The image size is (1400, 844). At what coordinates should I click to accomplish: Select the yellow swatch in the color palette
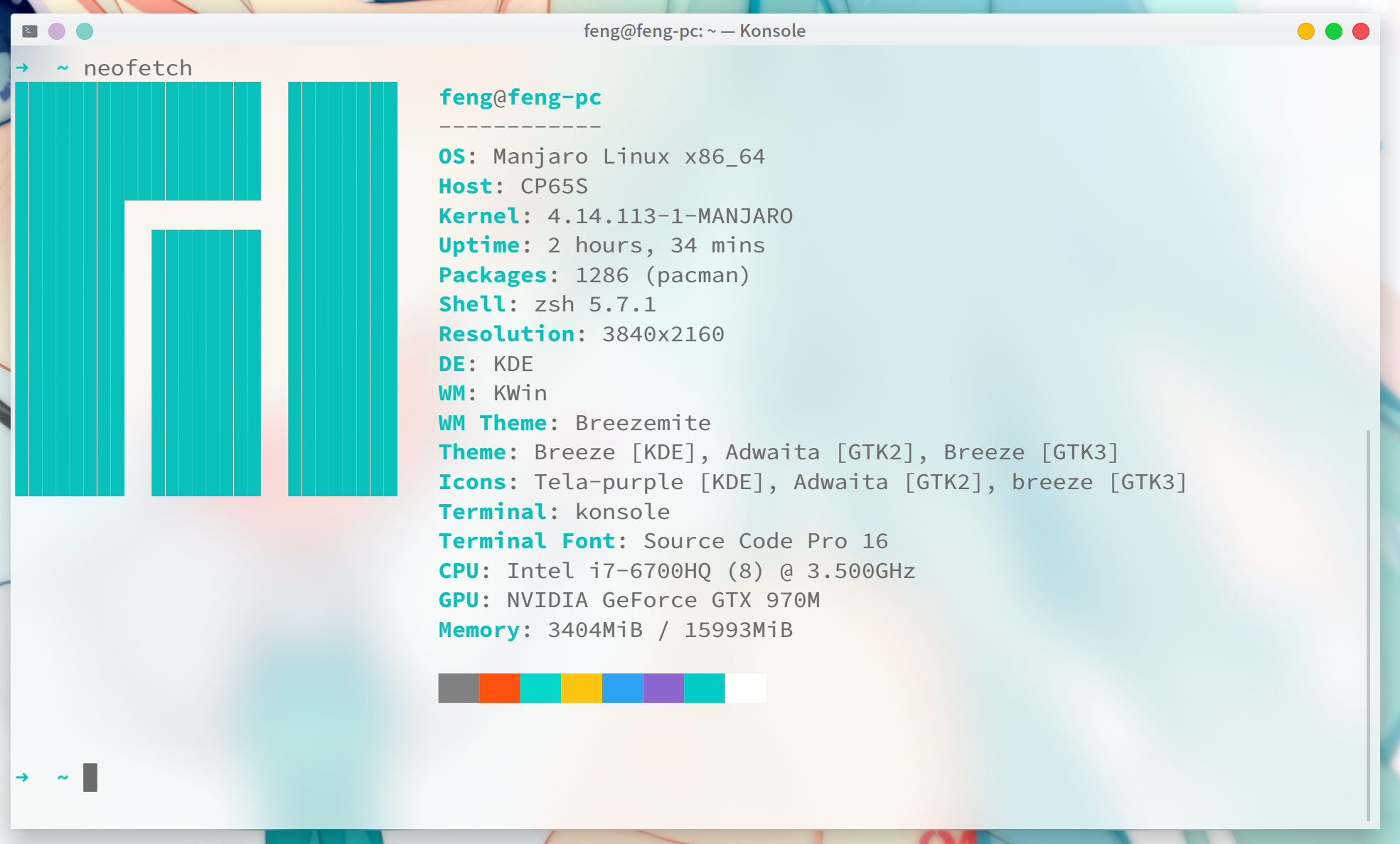(582, 688)
